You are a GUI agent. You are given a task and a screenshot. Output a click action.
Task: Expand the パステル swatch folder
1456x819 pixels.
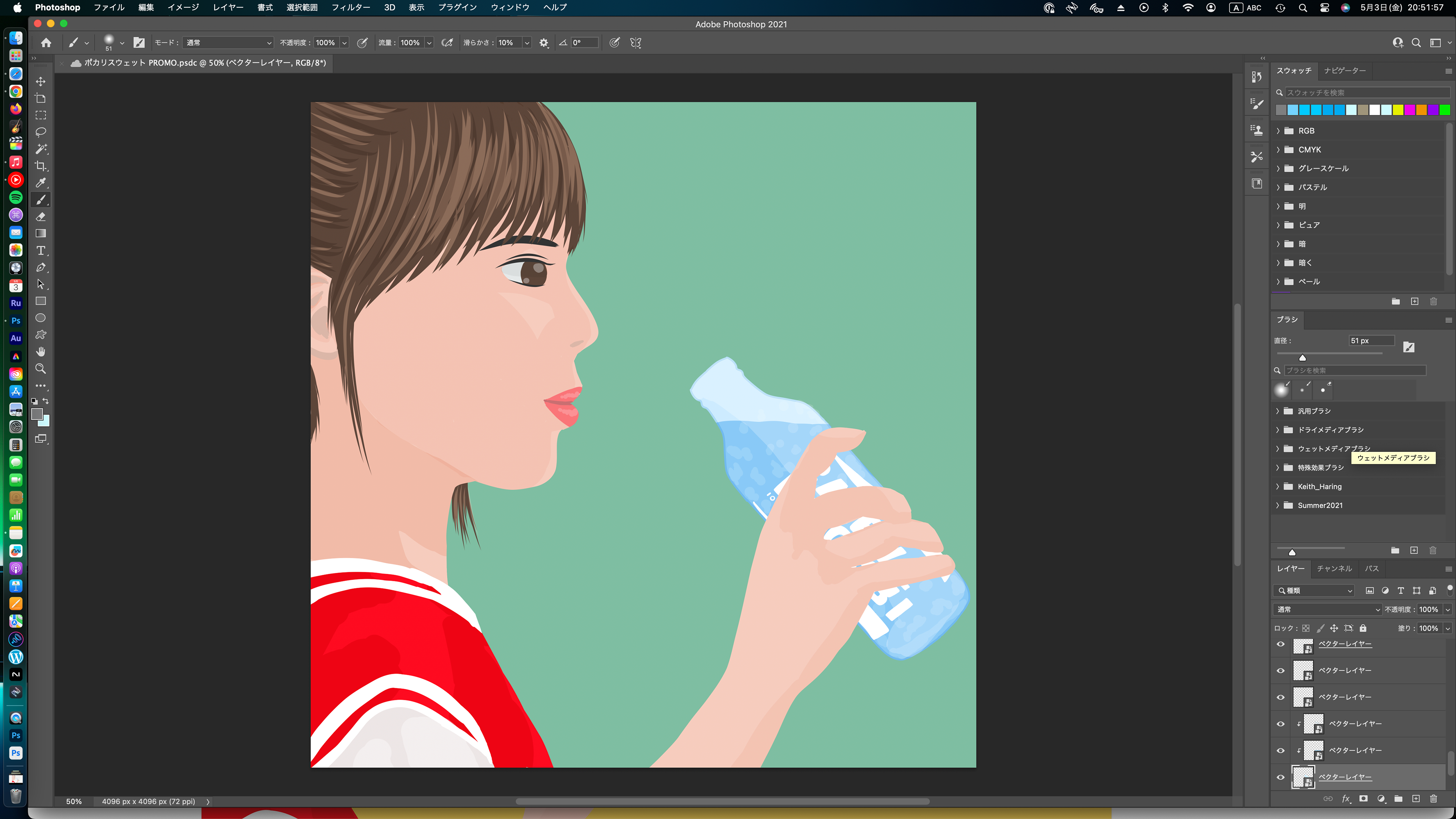click(x=1278, y=187)
